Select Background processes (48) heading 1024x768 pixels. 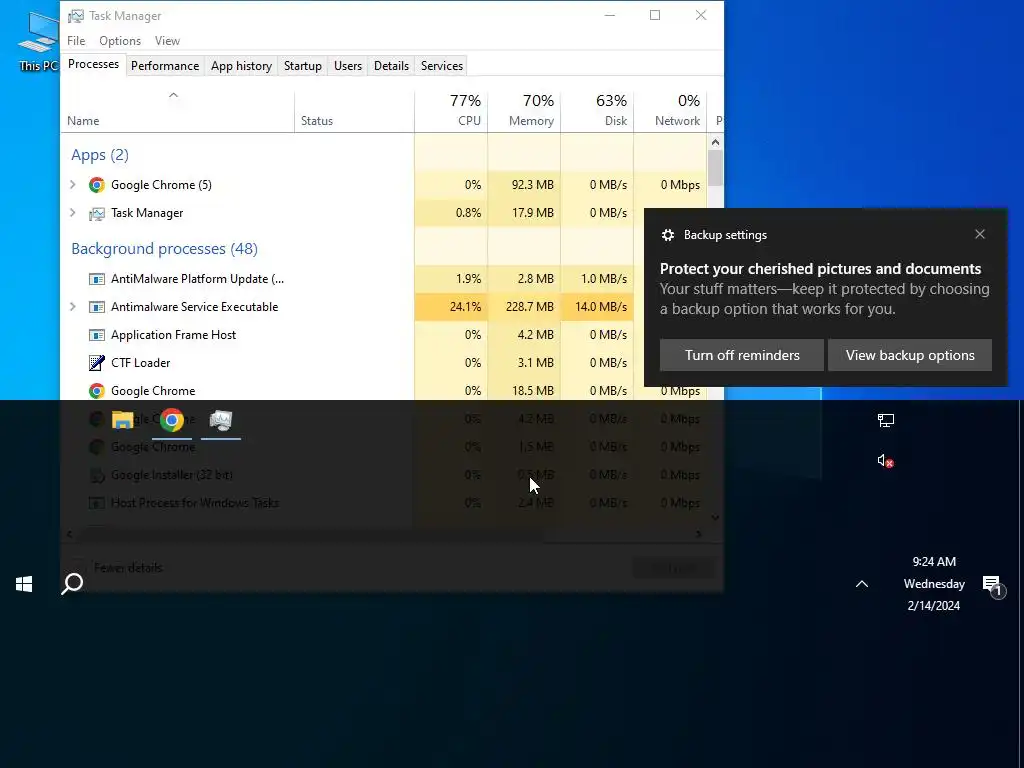tap(164, 249)
